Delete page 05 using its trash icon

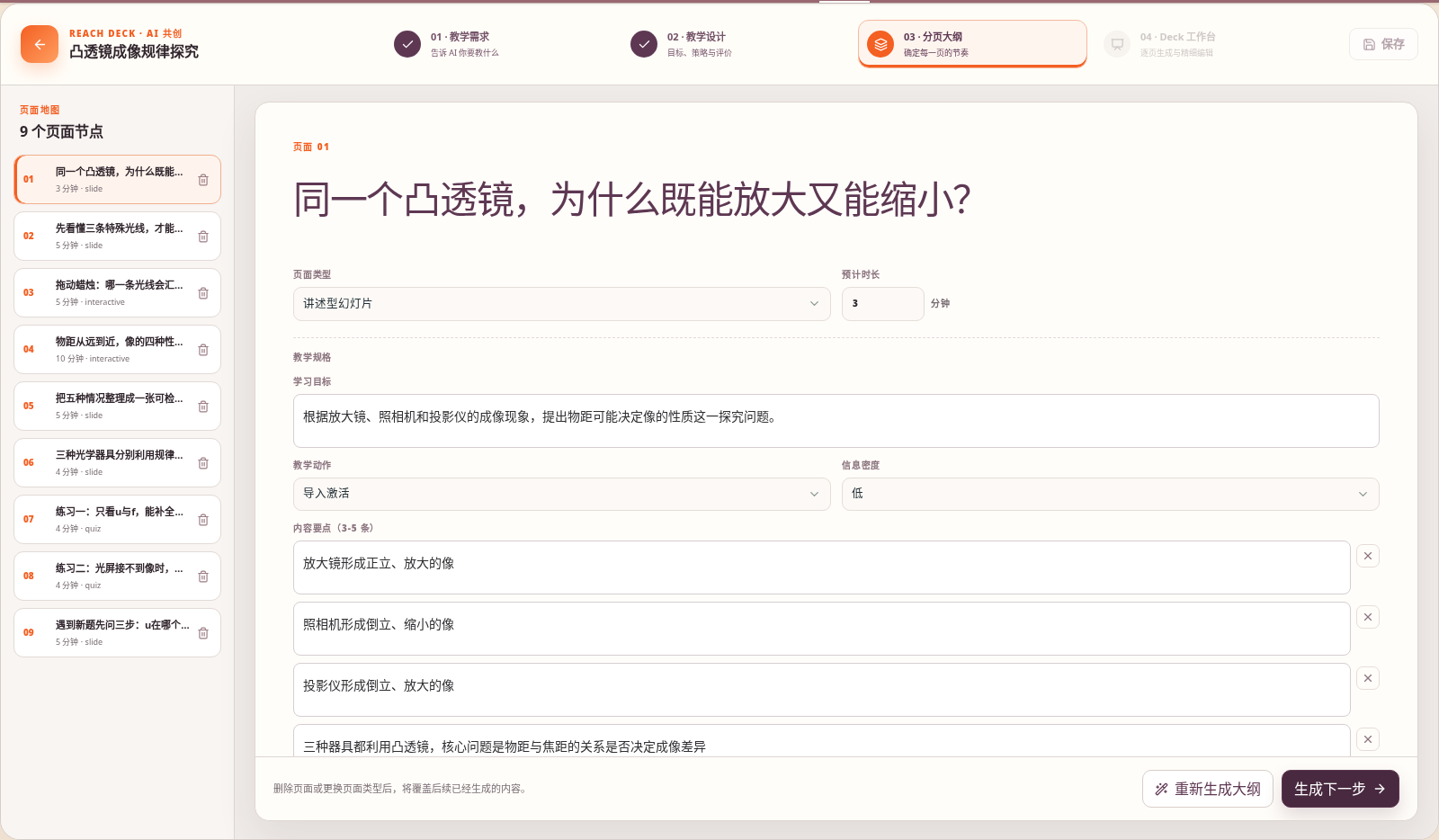[203, 407]
